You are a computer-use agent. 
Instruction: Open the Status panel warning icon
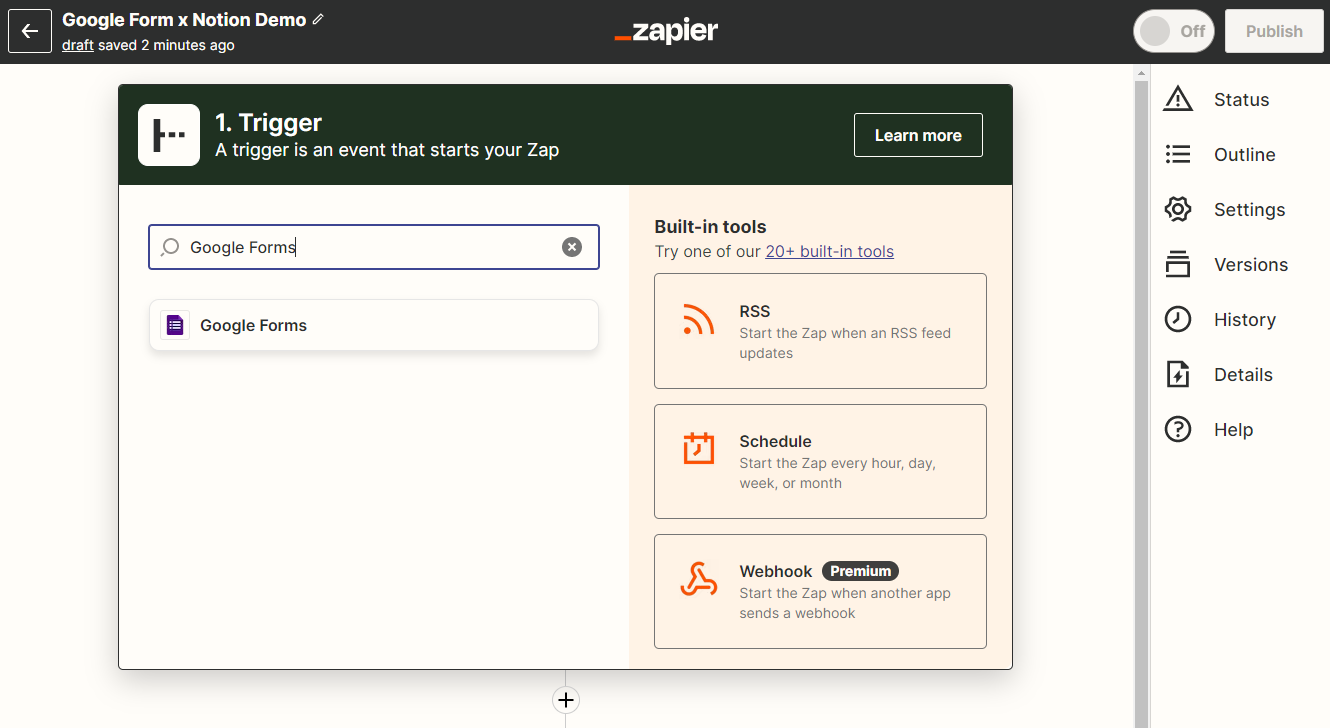(1178, 99)
